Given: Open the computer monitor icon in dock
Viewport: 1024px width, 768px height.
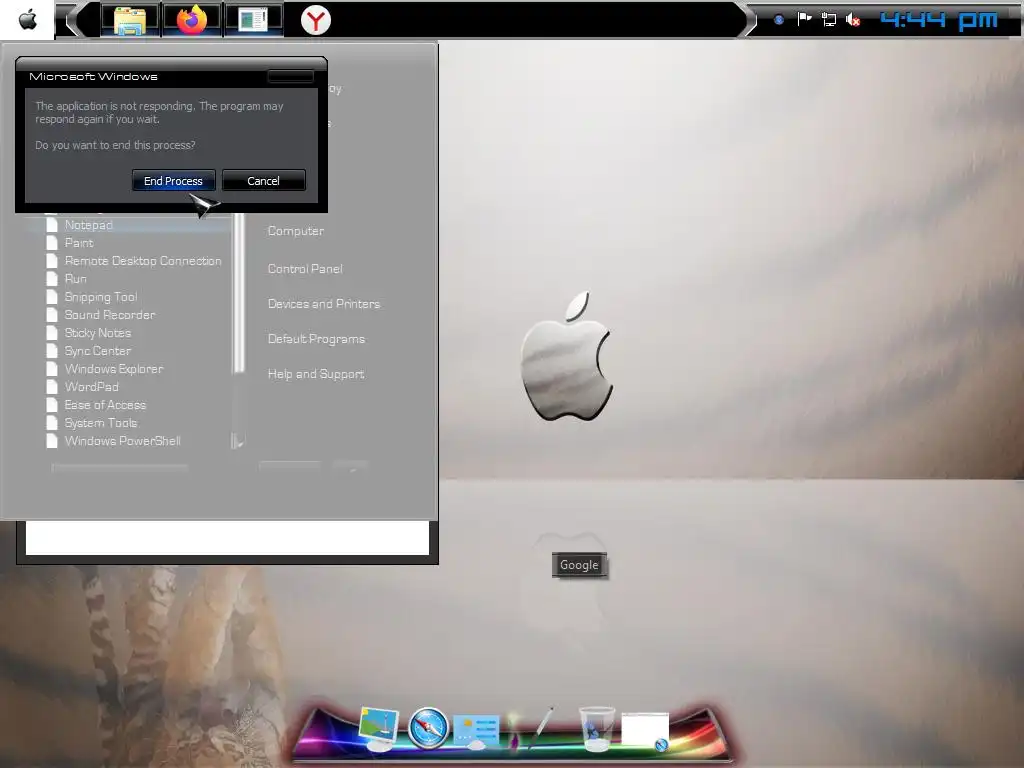Looking at the screenshot, I should coord(379,729).
